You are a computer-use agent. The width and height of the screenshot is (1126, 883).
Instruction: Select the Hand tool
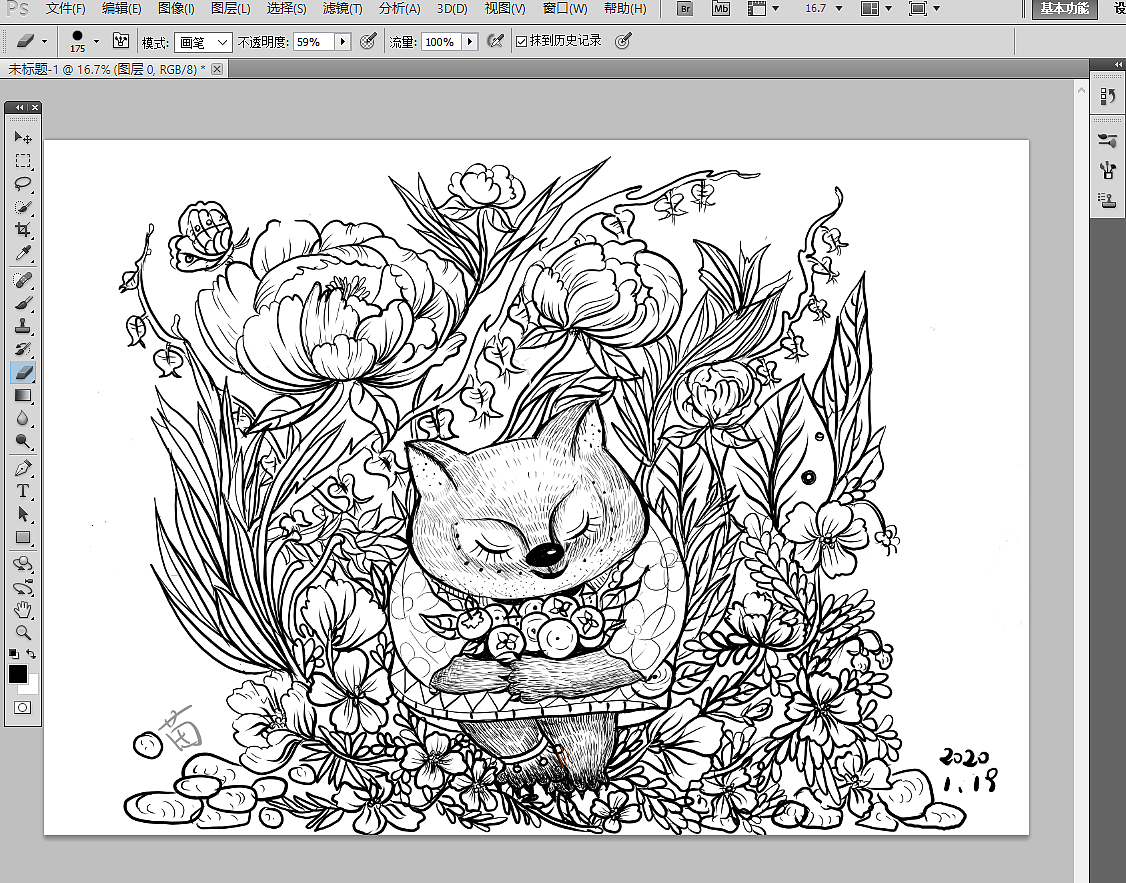23,610
